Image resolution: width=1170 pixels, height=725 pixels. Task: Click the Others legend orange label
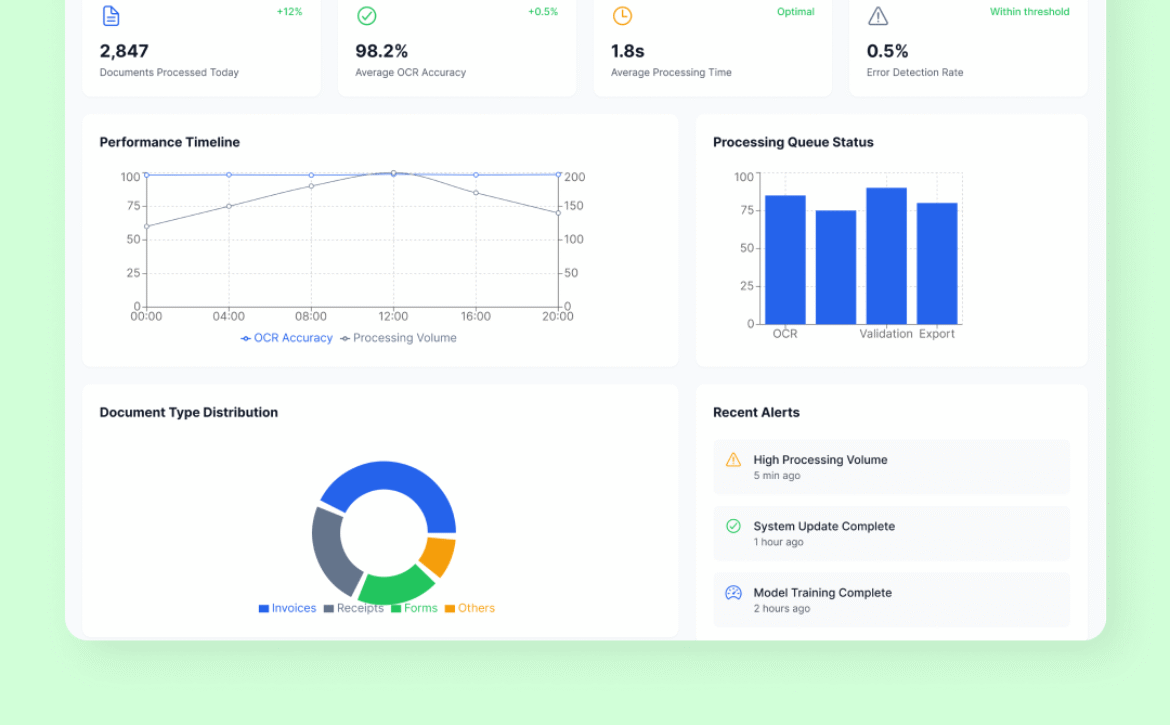(476, 608)
